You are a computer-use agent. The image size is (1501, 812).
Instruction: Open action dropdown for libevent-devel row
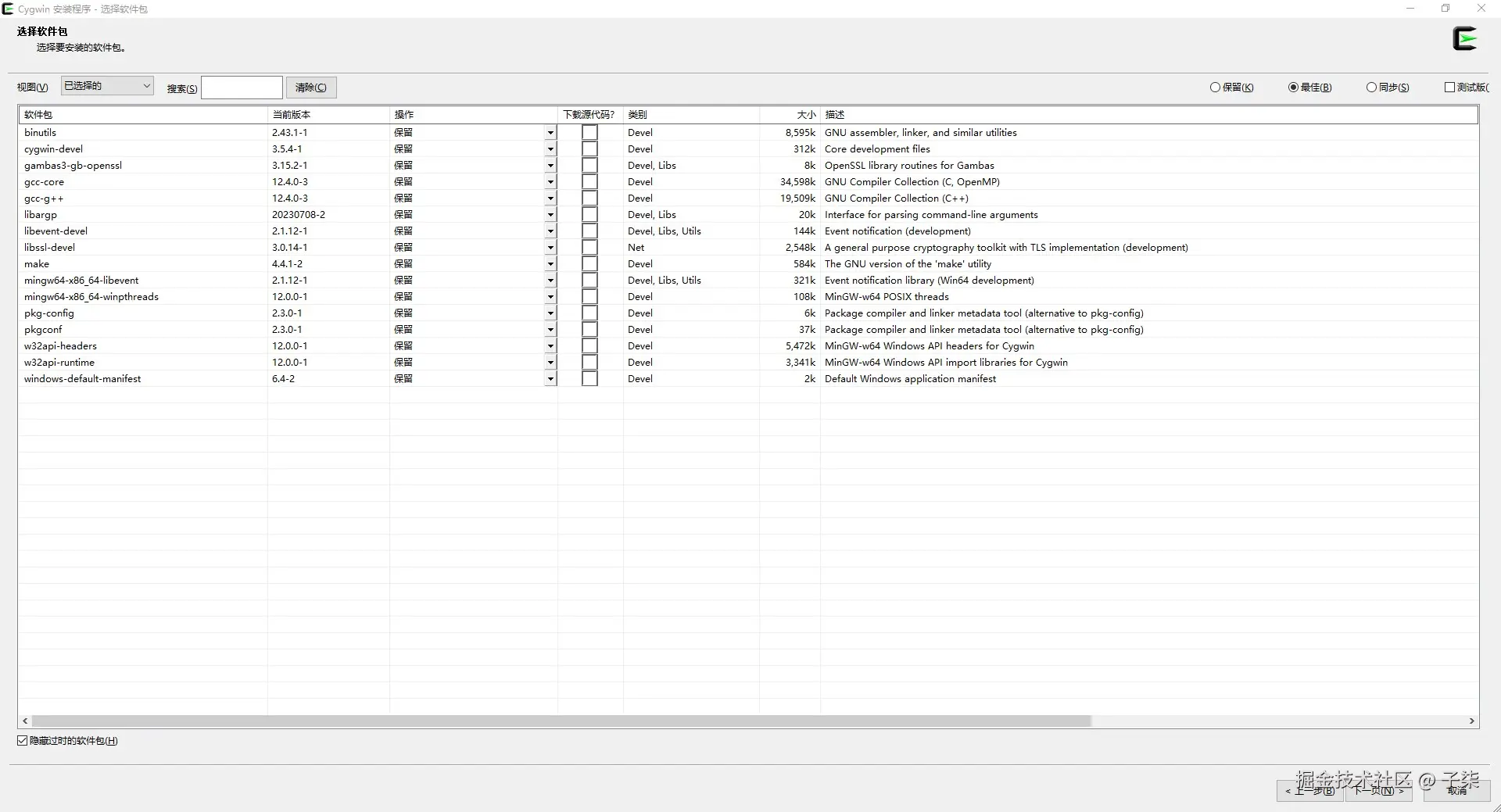550,231
